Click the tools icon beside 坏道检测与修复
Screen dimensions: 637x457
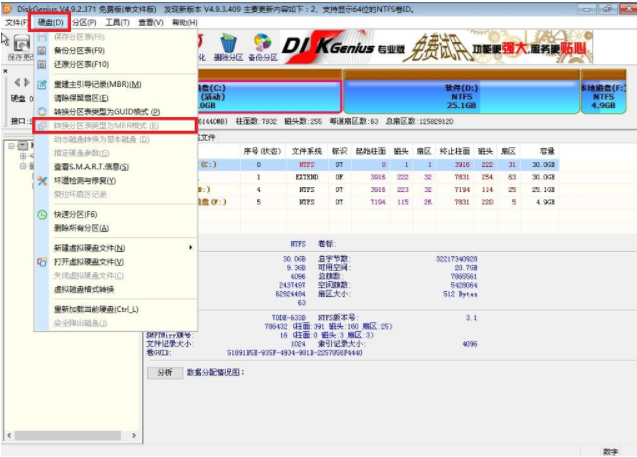42,180
